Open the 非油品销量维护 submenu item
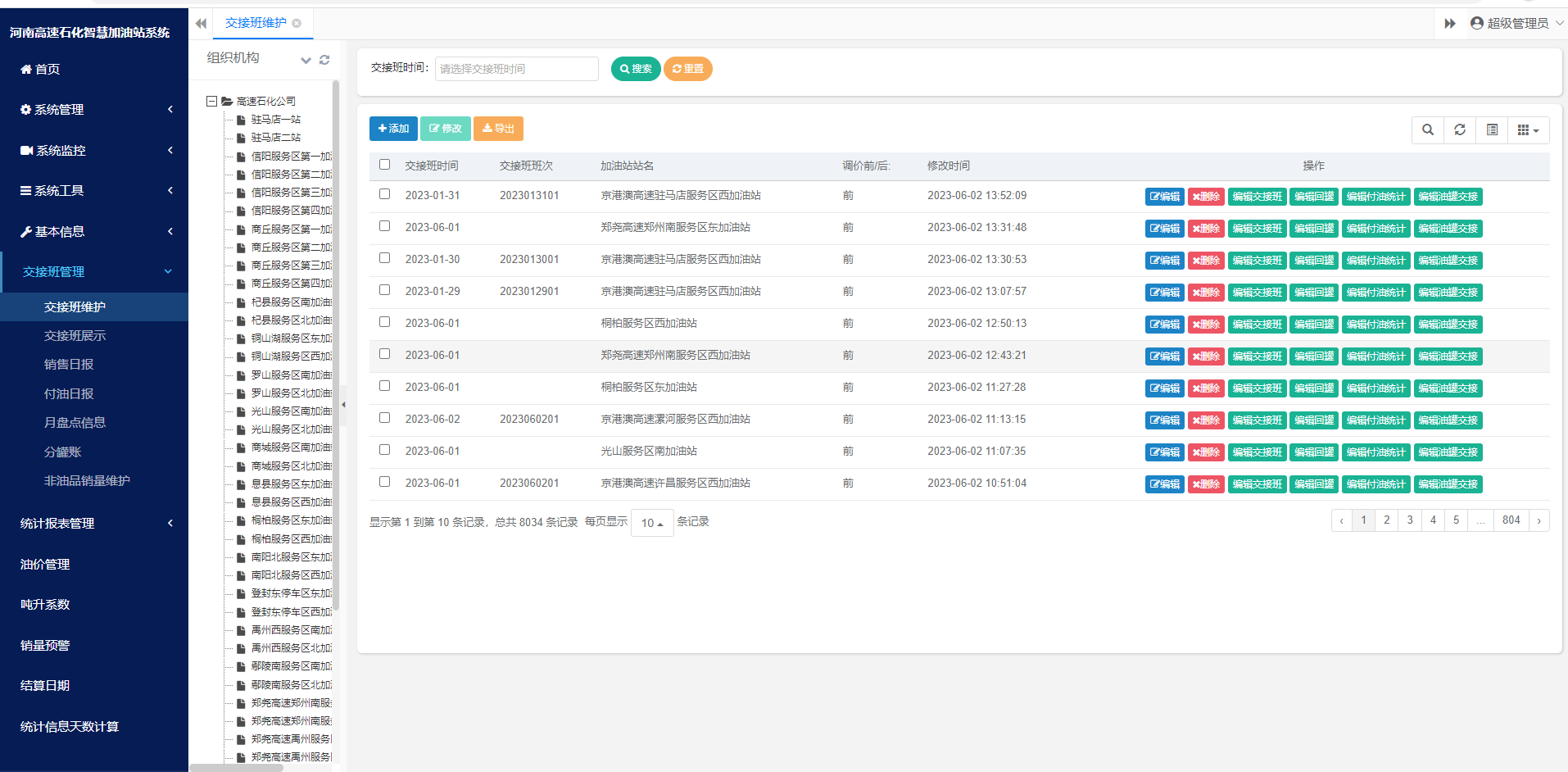 [87, 481]
